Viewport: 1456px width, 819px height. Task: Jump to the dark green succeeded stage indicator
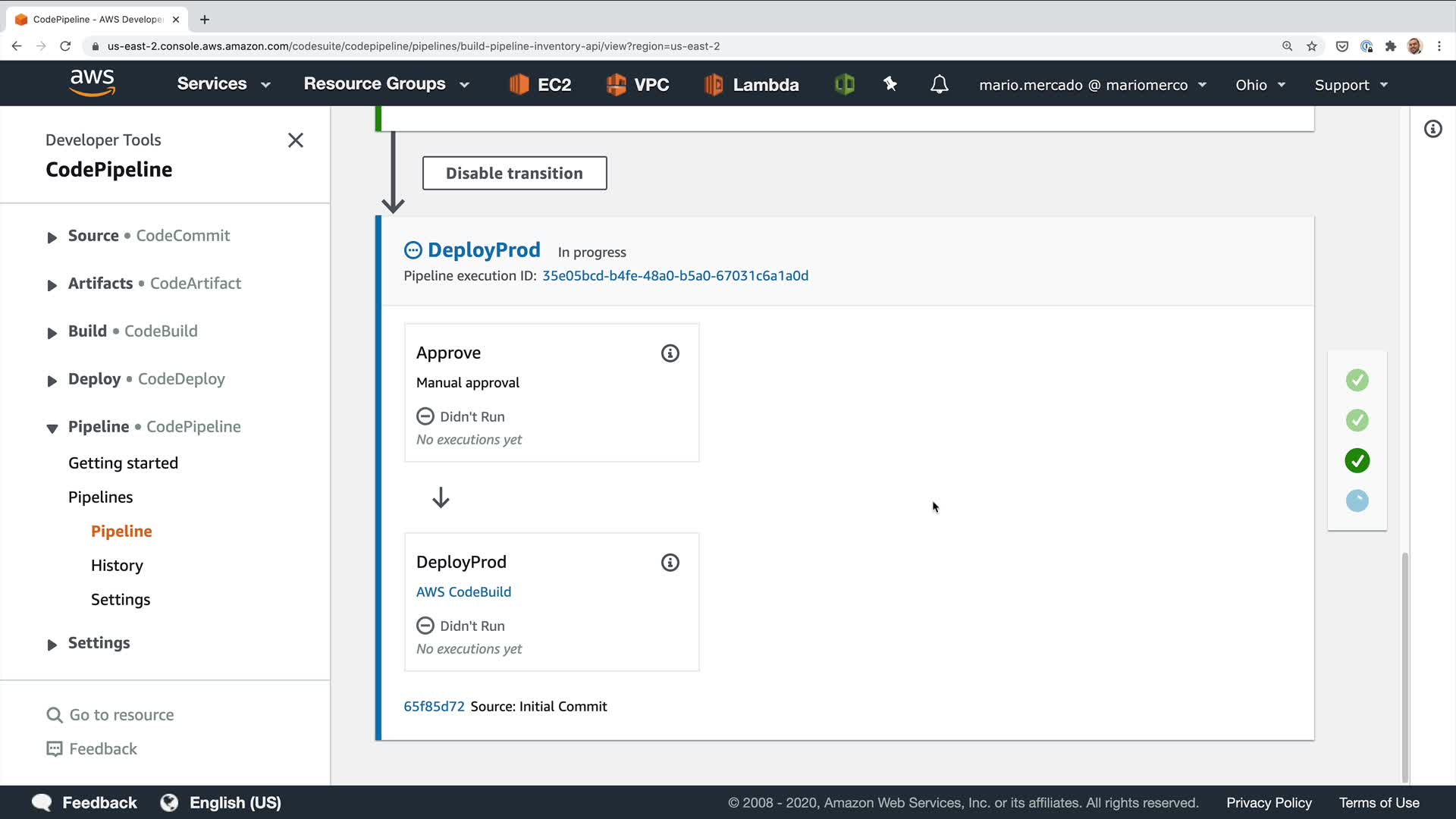[1357, 460]
